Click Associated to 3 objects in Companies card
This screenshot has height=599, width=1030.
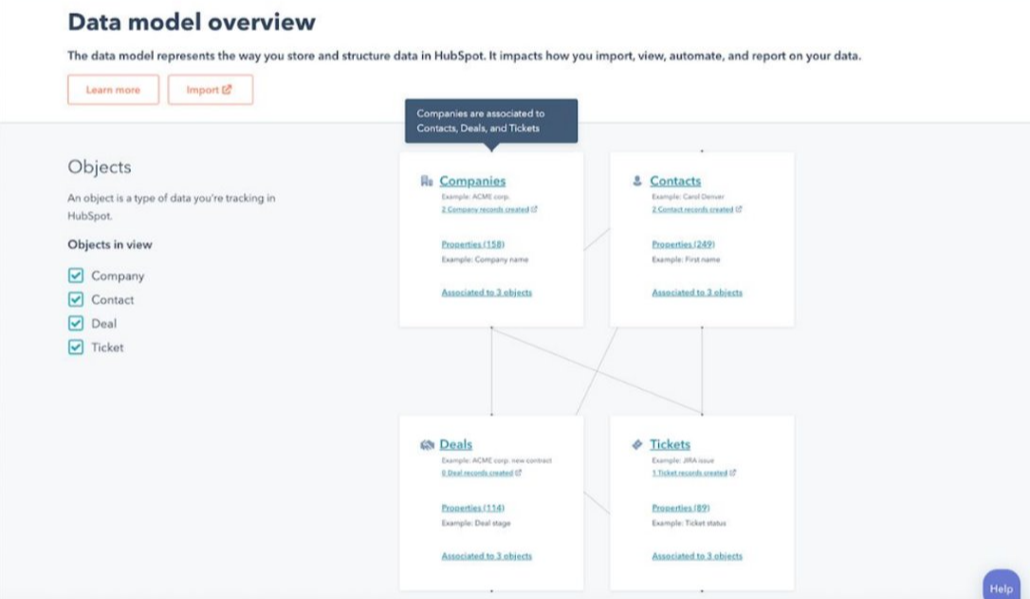487,292
